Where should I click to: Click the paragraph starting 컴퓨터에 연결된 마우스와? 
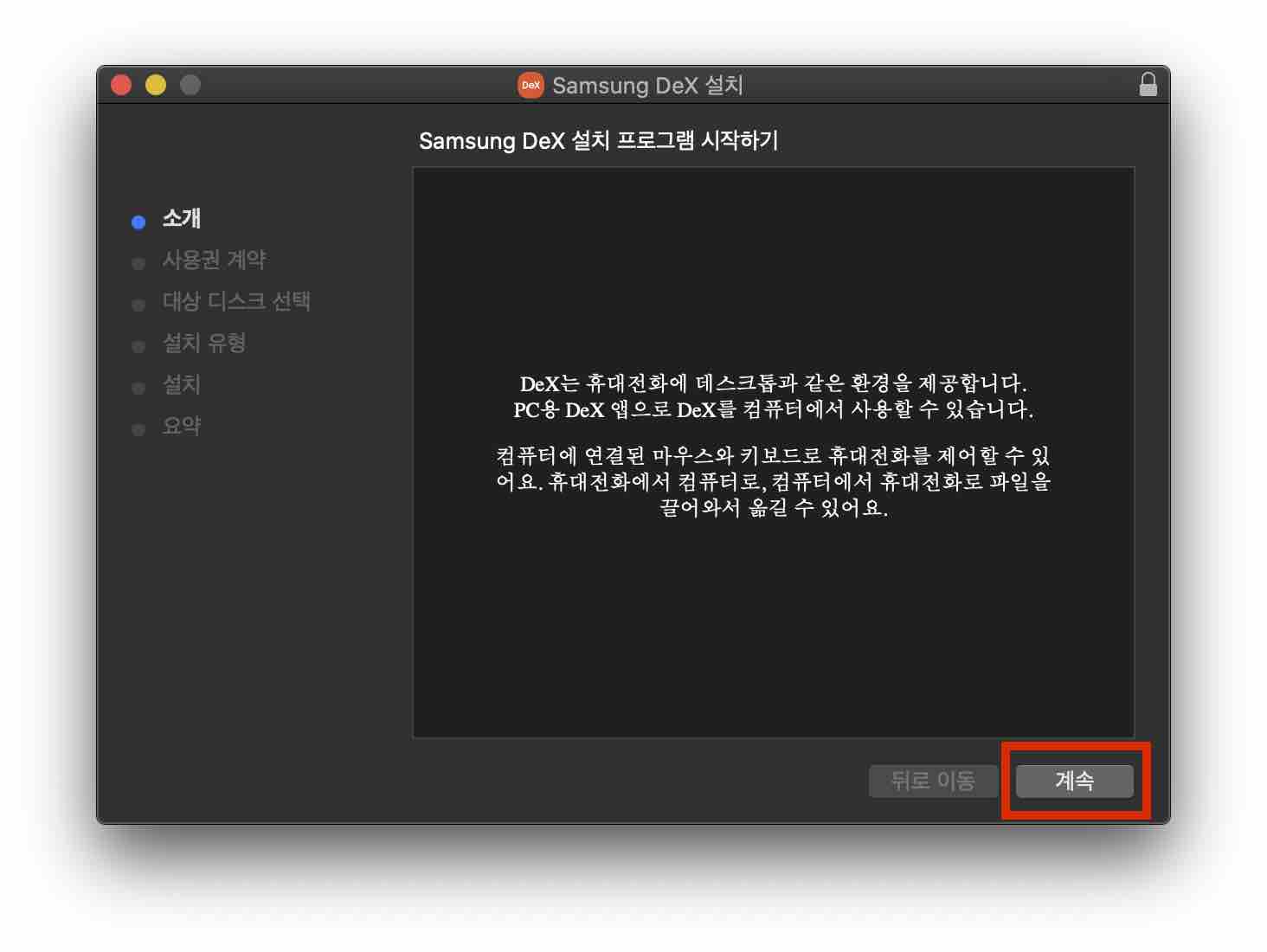(x=773, y=481)
